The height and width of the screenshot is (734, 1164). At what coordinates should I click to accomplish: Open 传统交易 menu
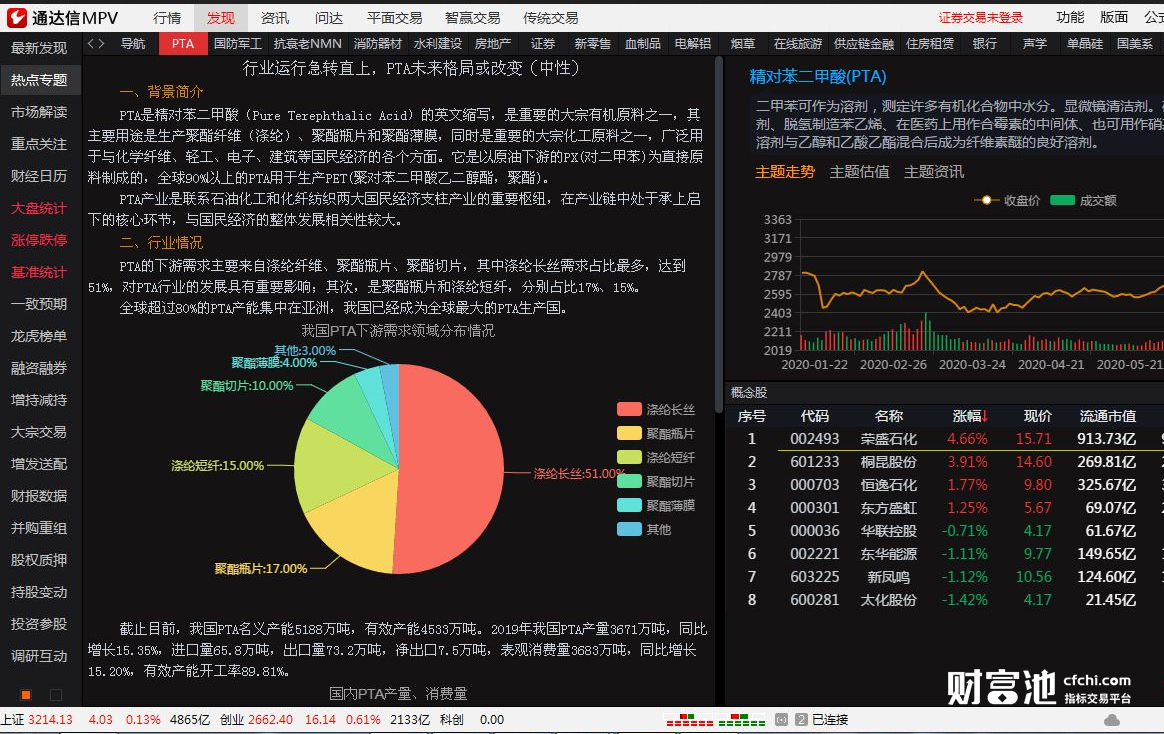[x=550, y=18]
